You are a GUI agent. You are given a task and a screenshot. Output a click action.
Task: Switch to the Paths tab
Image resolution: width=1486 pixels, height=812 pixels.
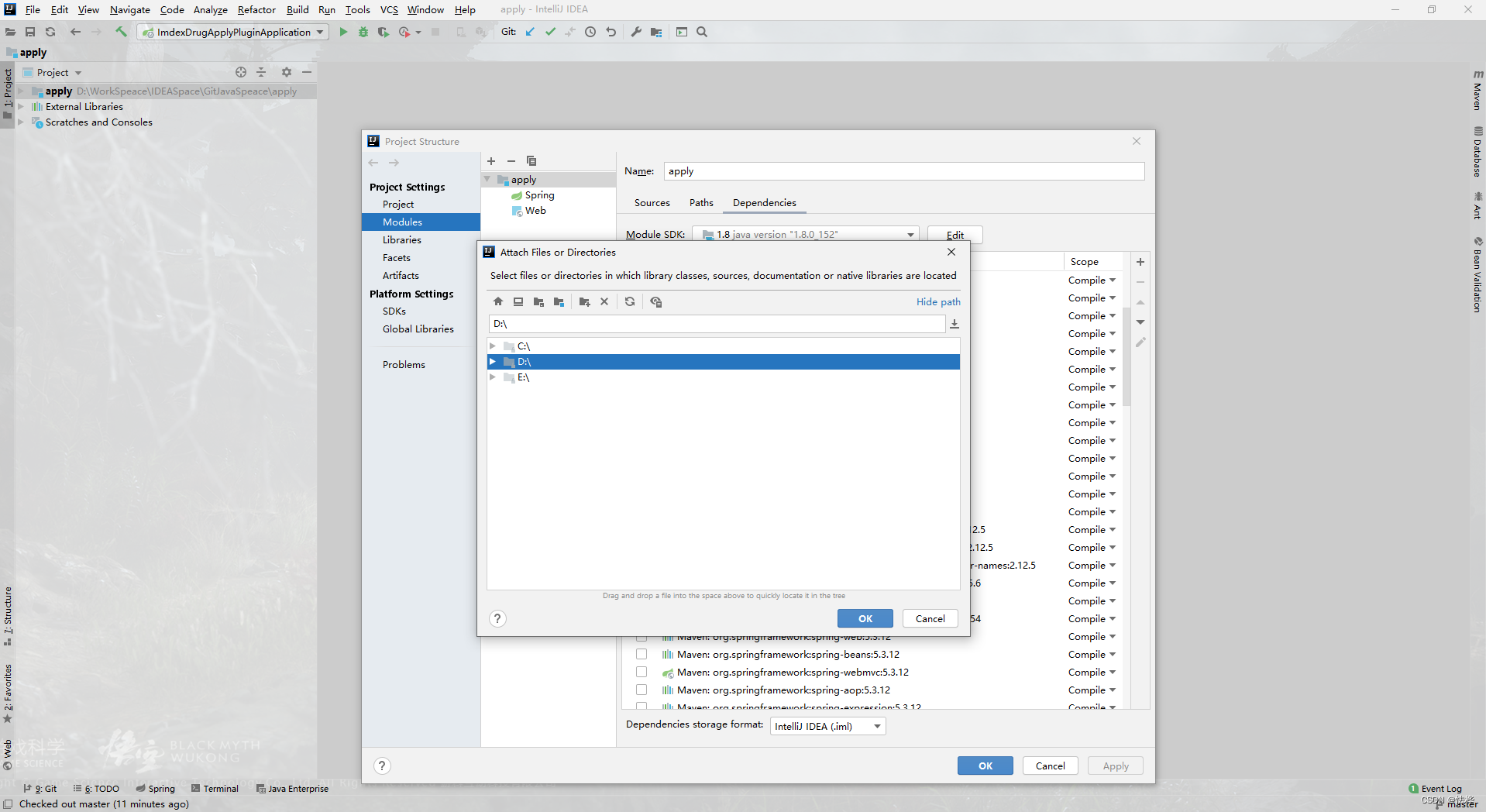pyautogui.click(x=701, y=203)
